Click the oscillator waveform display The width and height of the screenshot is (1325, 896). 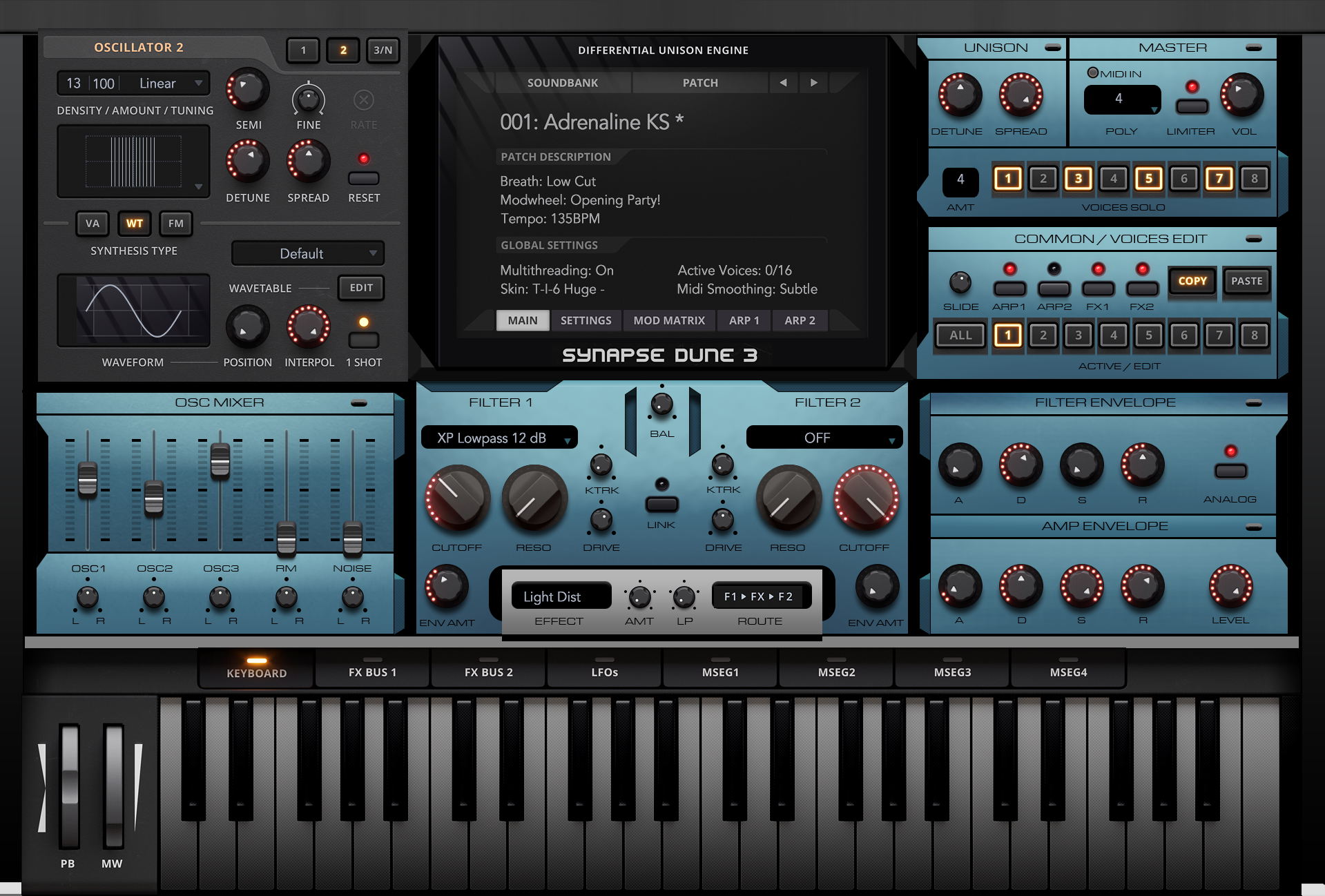point(133,310)
